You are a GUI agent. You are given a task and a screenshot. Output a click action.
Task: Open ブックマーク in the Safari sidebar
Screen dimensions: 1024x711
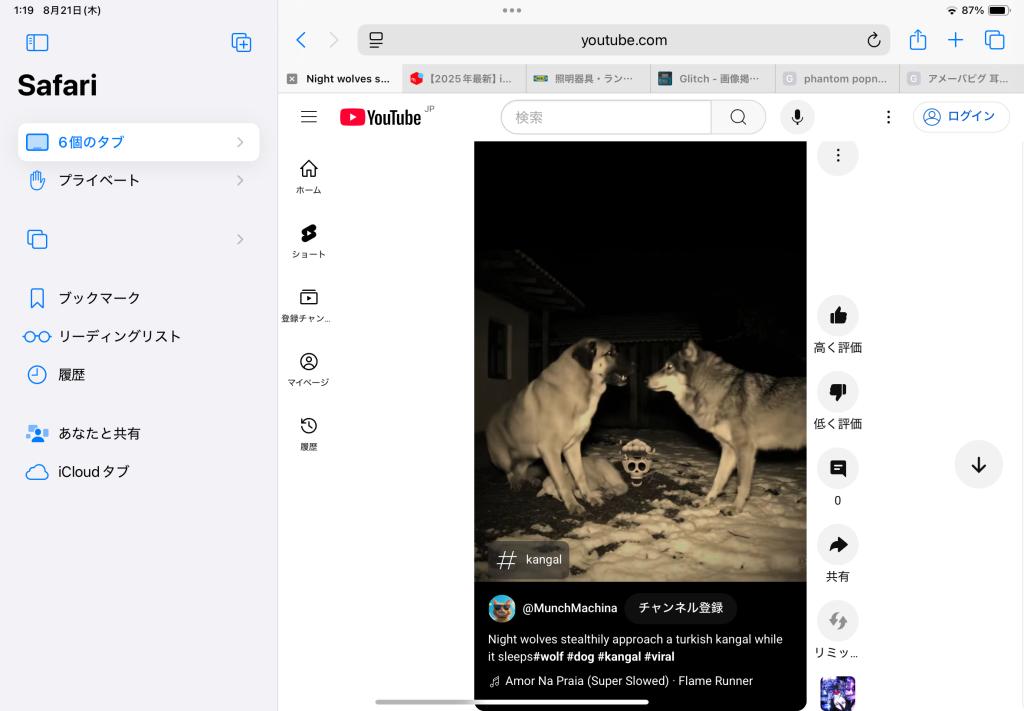[99, 298]
